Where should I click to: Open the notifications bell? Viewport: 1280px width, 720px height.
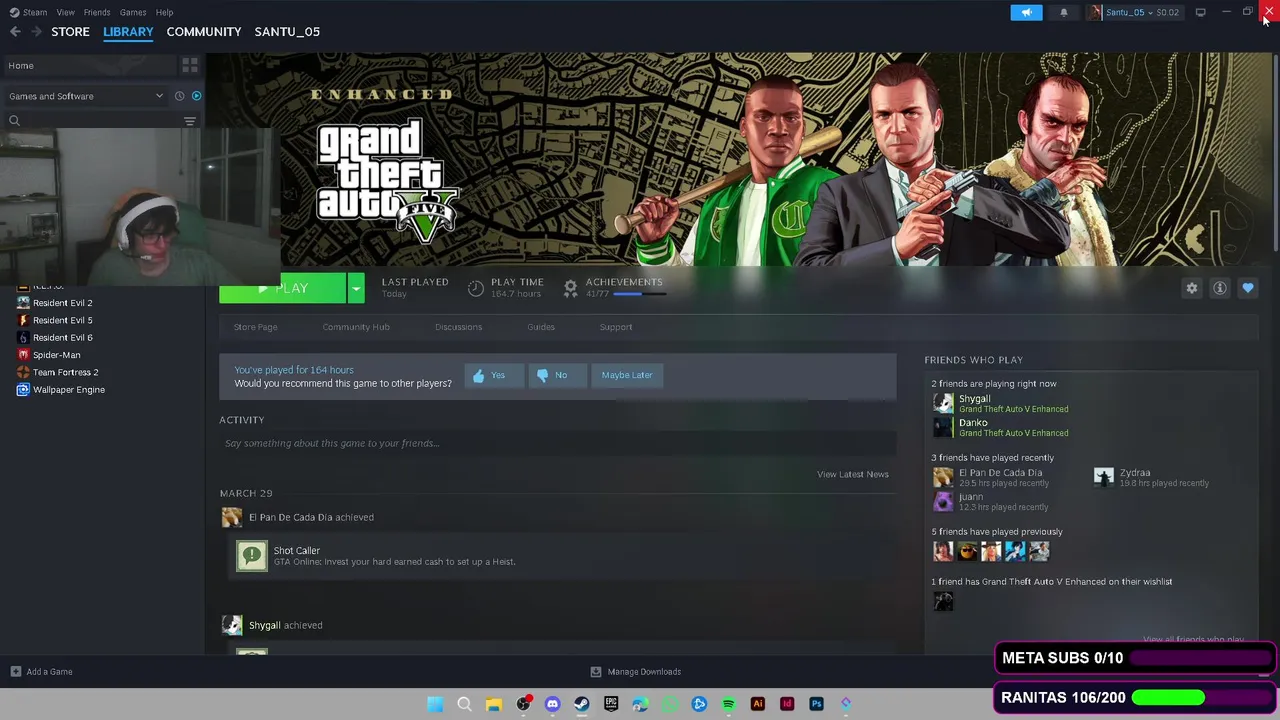pos(1063,12)
